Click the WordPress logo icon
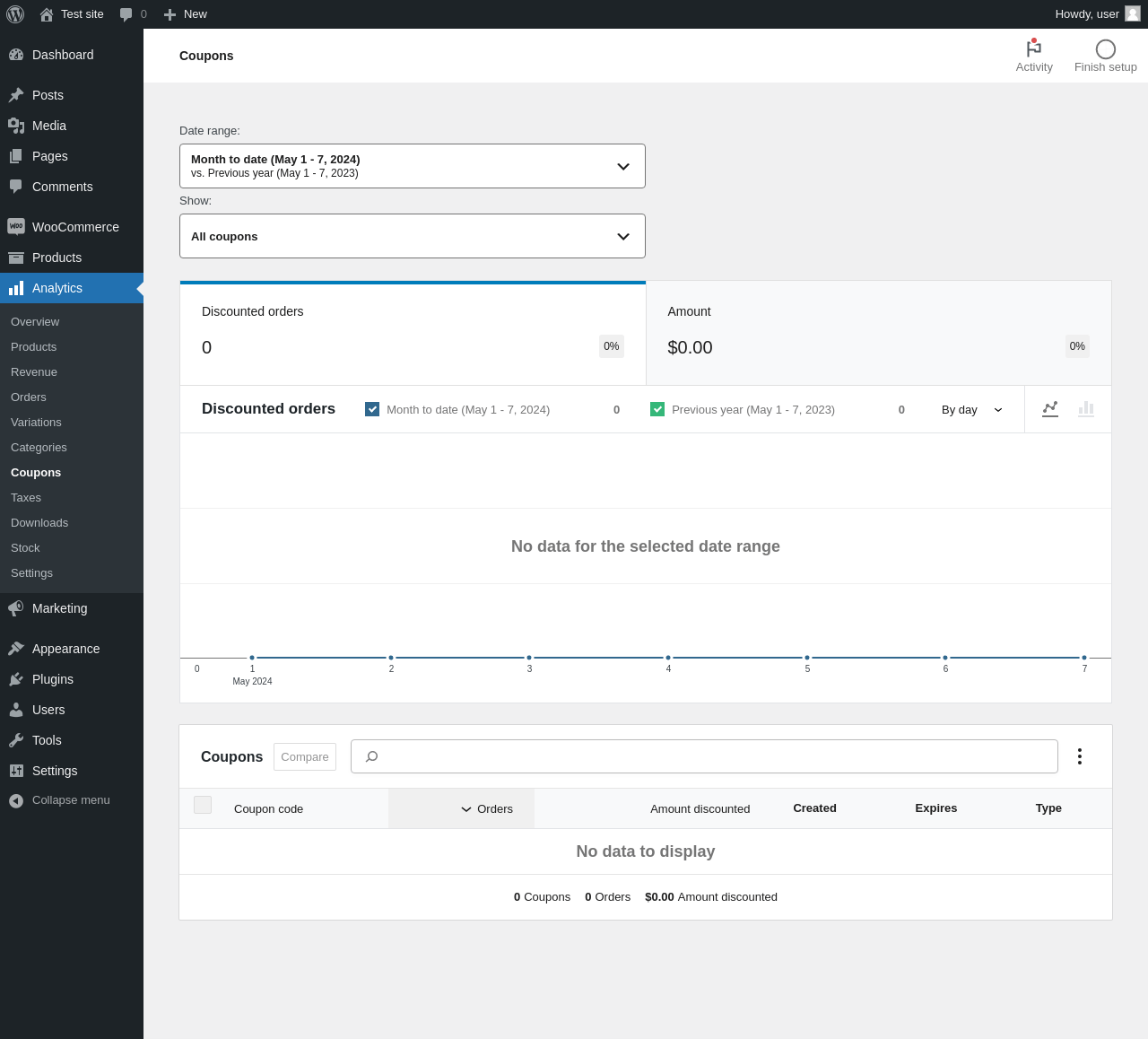This screenshot has width=1148, height=1039. coord(15,14)
